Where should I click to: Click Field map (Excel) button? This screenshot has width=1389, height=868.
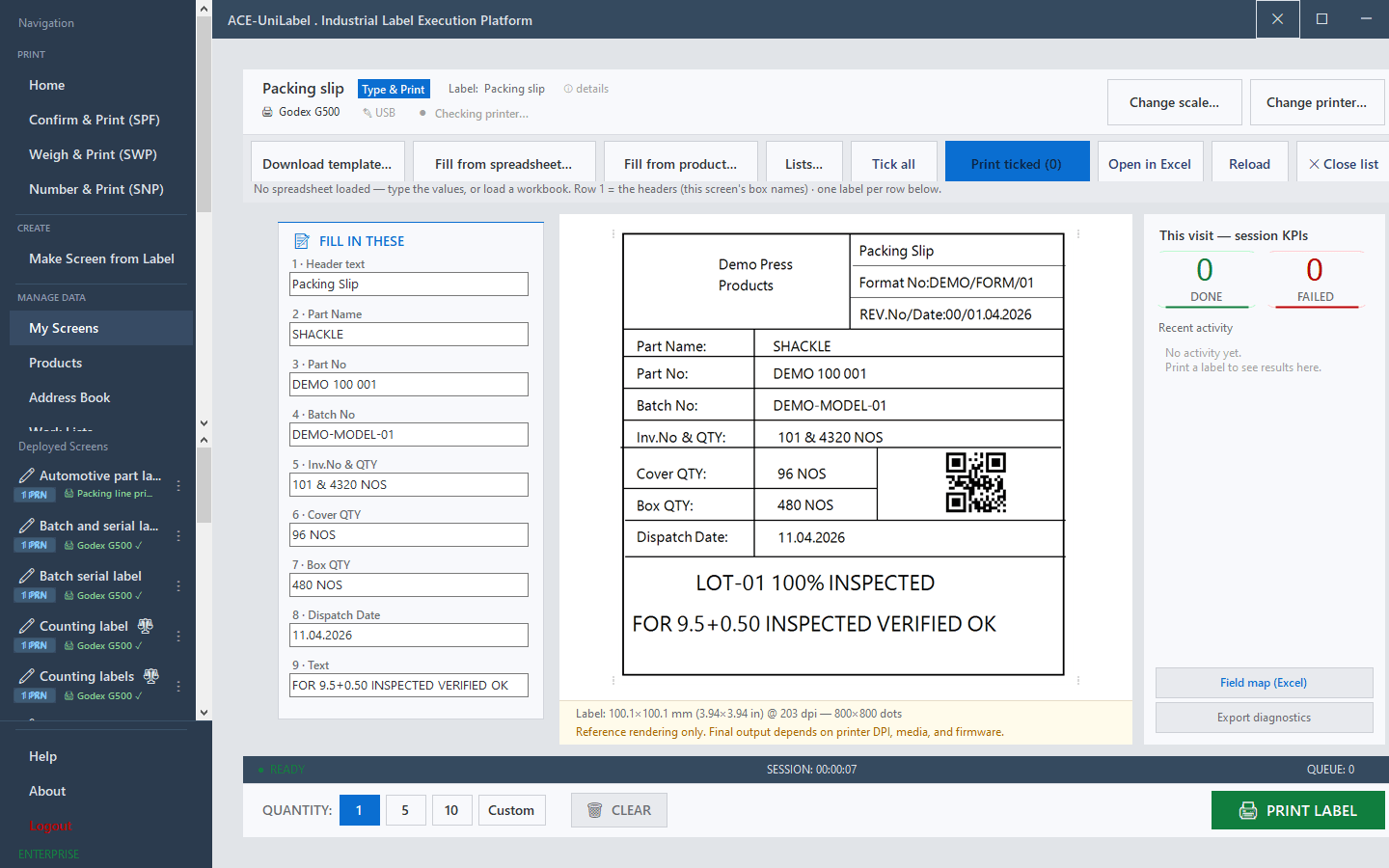1264,683
